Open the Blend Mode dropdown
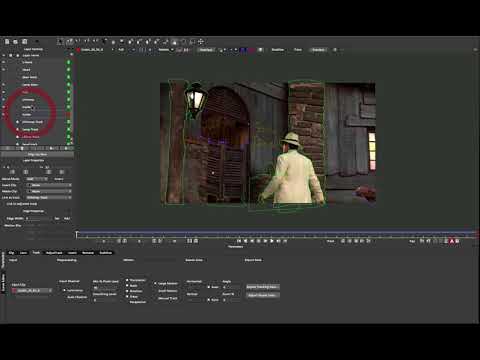 tap(37, 179)
